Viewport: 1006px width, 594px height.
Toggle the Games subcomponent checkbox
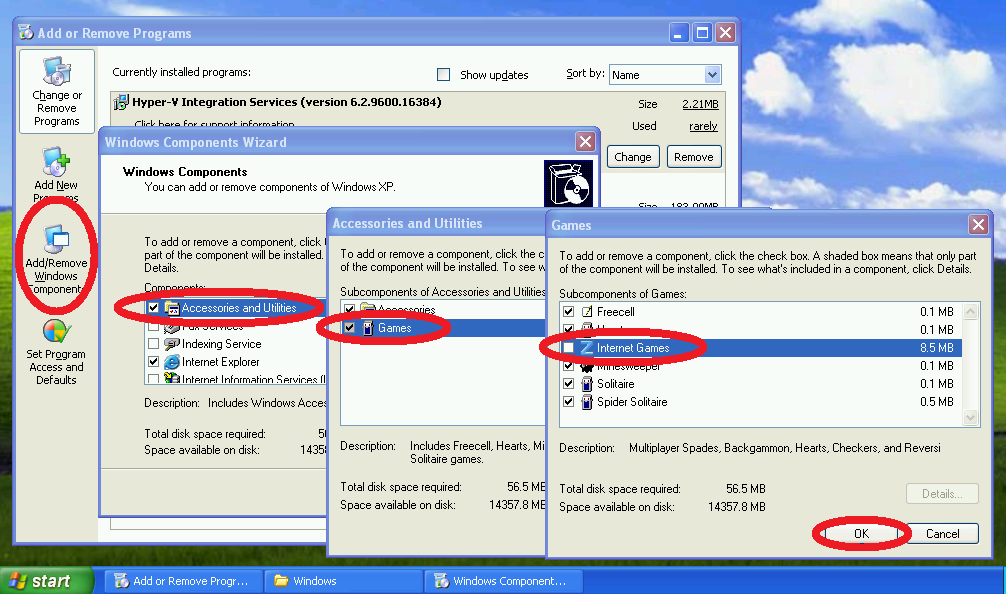[x=349, y=328]
